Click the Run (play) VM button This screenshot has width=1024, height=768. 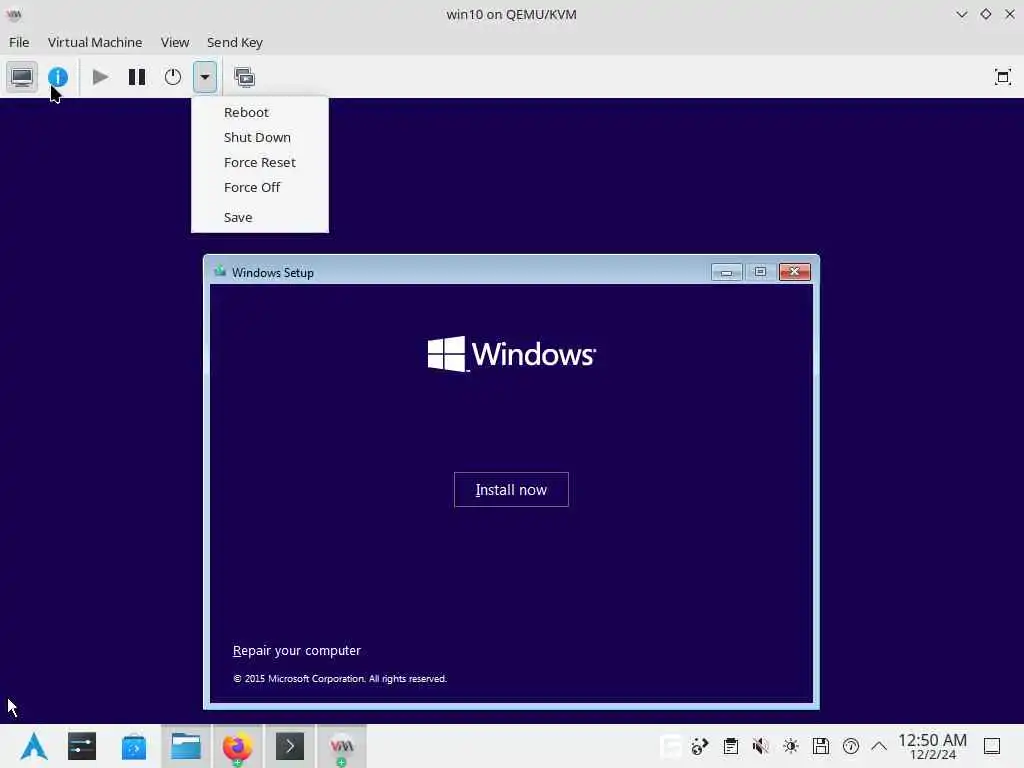(100, 77)
